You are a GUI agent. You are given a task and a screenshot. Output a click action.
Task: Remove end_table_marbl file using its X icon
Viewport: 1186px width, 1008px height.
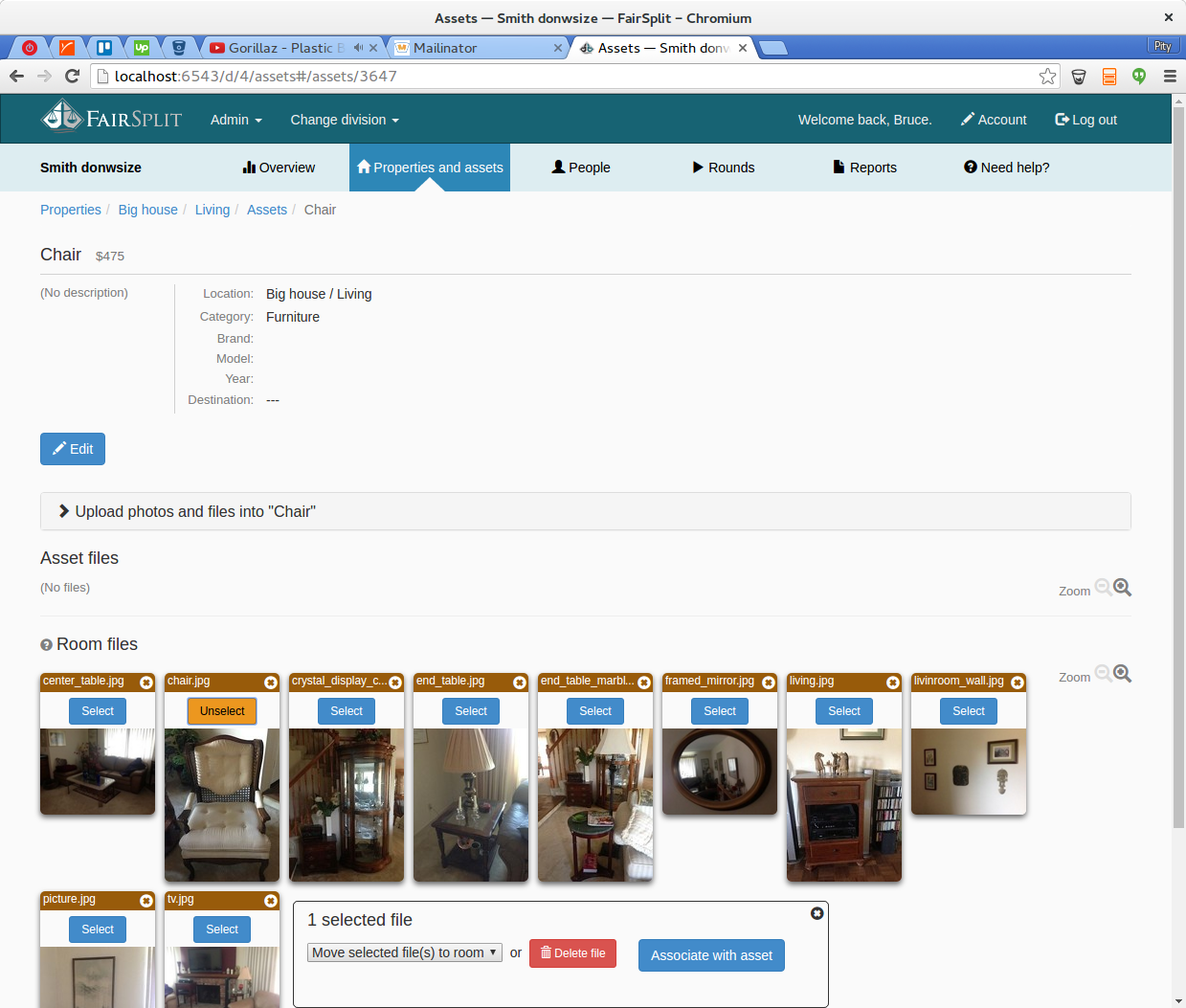tap(644, 683)
